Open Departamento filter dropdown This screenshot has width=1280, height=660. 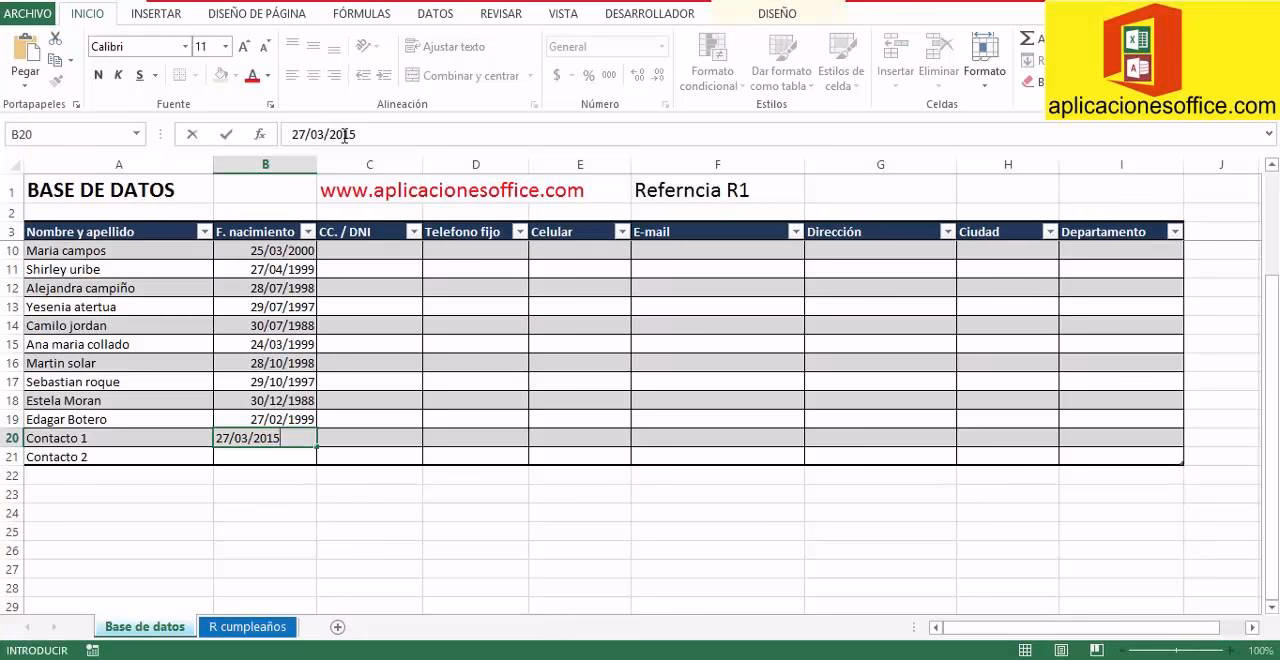coord(1175,231)
